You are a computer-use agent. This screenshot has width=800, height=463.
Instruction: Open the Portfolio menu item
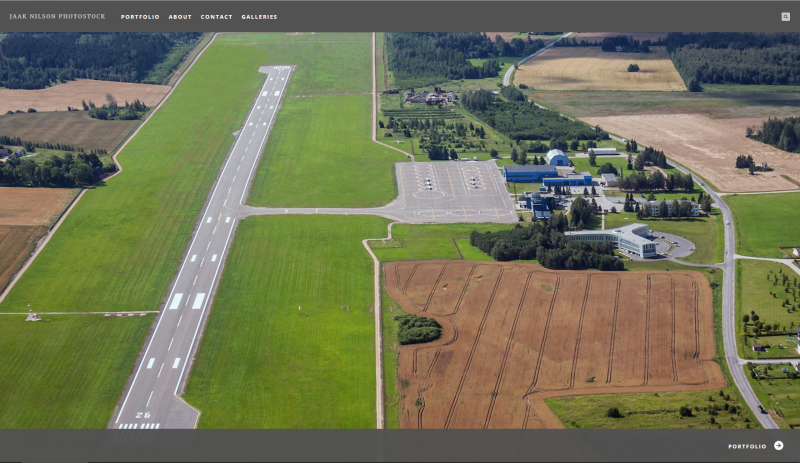[x=140, y=17]
